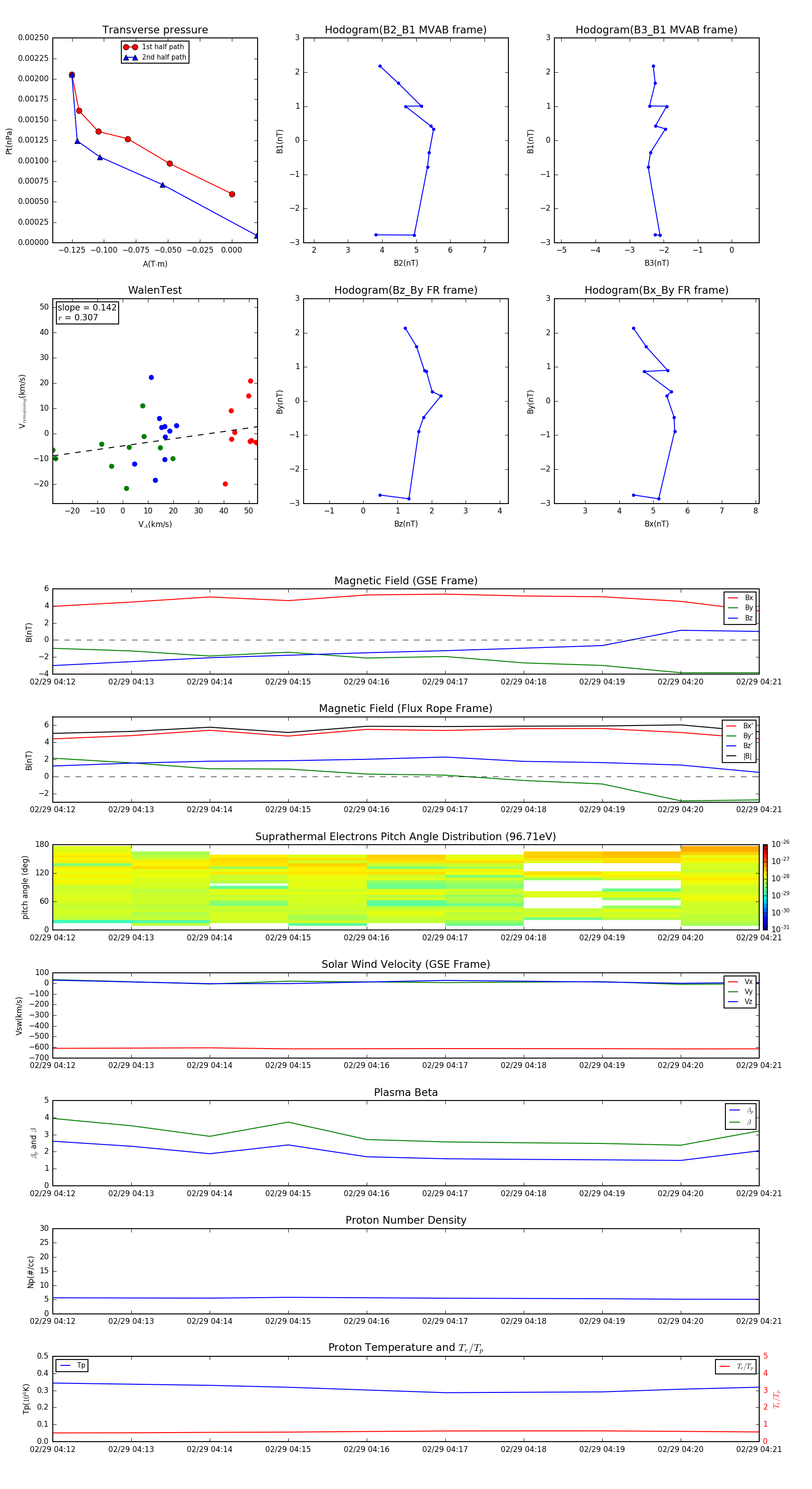Select the "slope = 0.142" annotation
812x1489 pixels.
pyautogui.click(x=87, y=308)
